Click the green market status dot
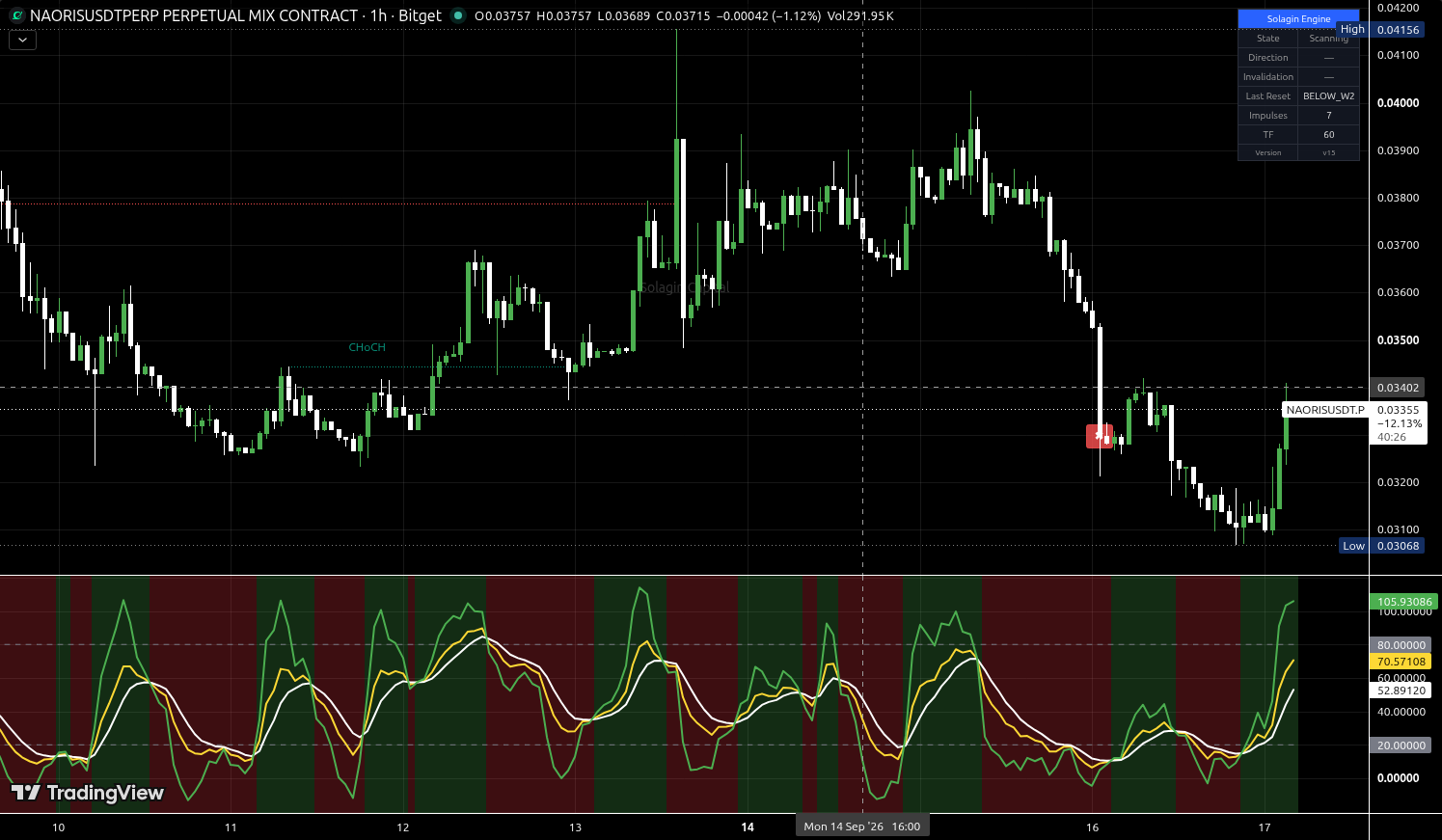1442x840 pixels. [458, 15]
